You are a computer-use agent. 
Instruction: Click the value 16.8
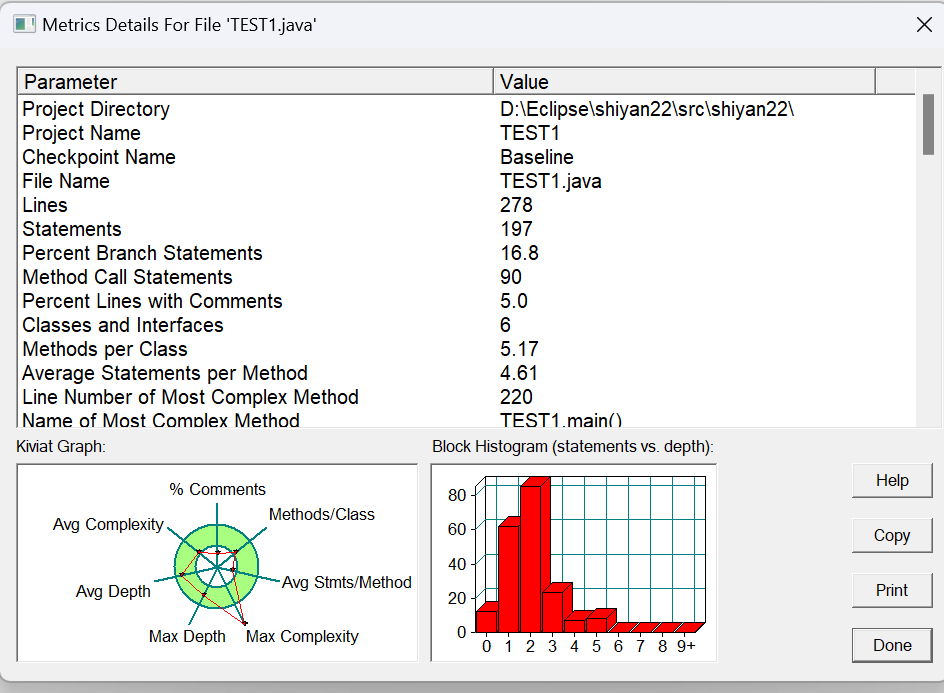click(519, 253)
